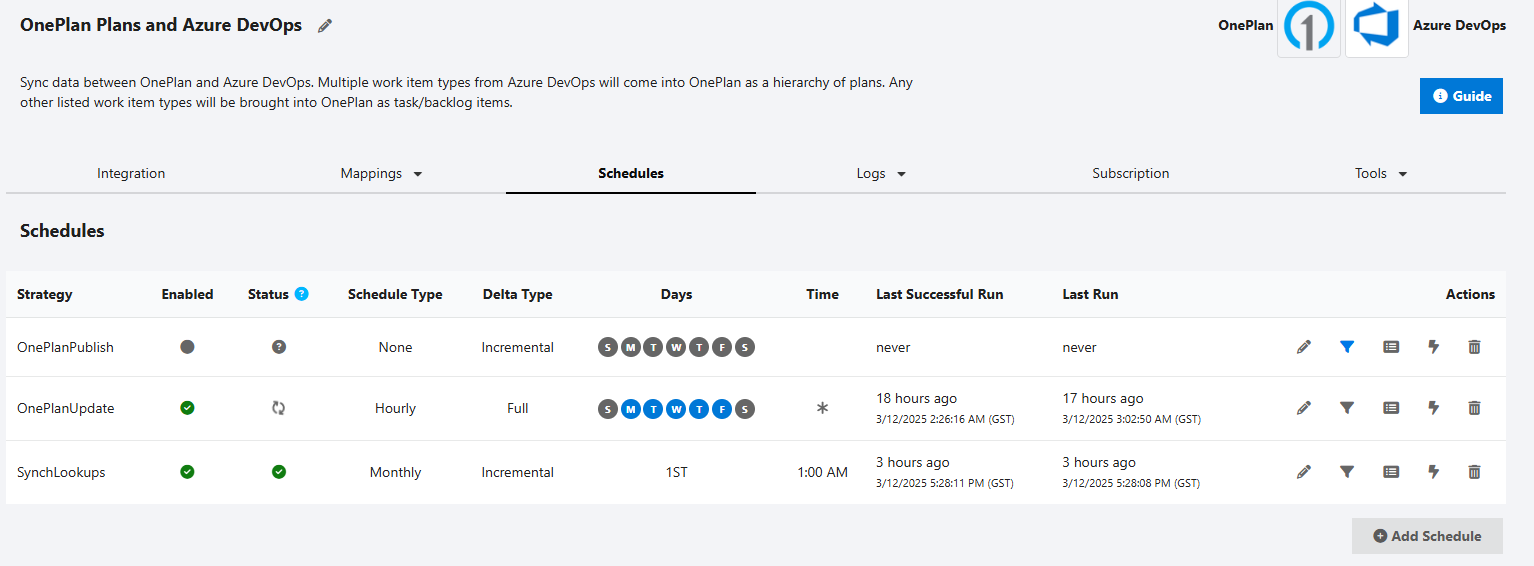1534x566 pixels.
Task: Toggle Enabled indicator for OnePlanPublish
Action: 187,347
